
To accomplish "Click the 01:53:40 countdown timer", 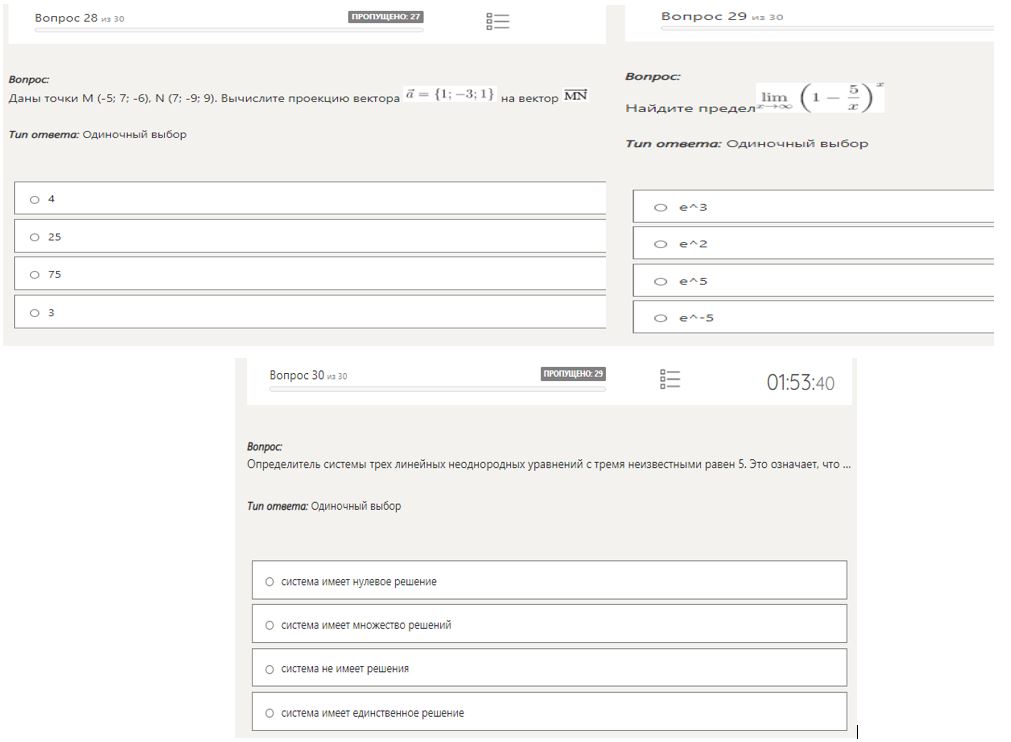I will [x=800, y=383].
